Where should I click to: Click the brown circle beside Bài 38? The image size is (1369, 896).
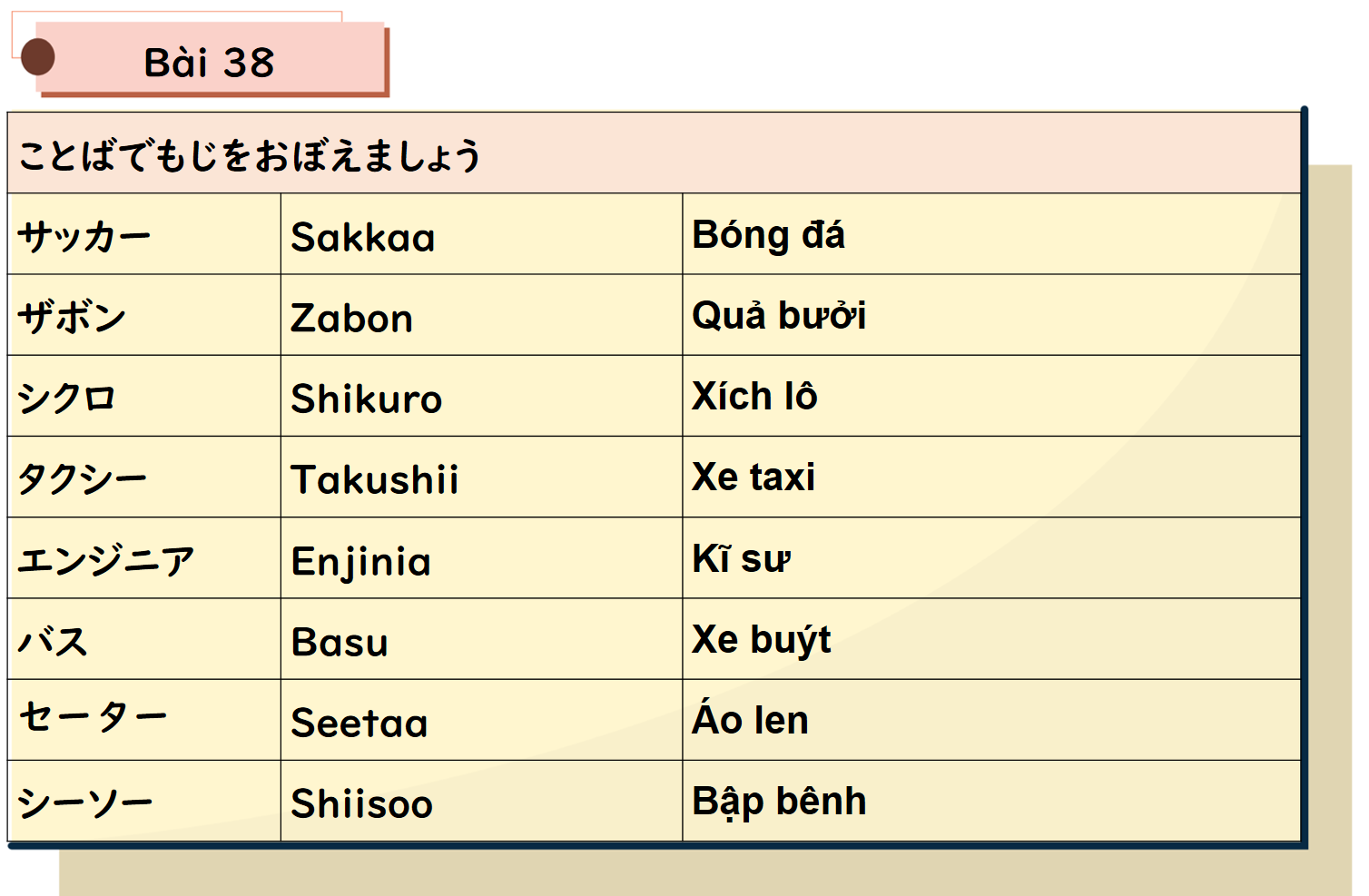pyautogui.click(x=37, y=57)
